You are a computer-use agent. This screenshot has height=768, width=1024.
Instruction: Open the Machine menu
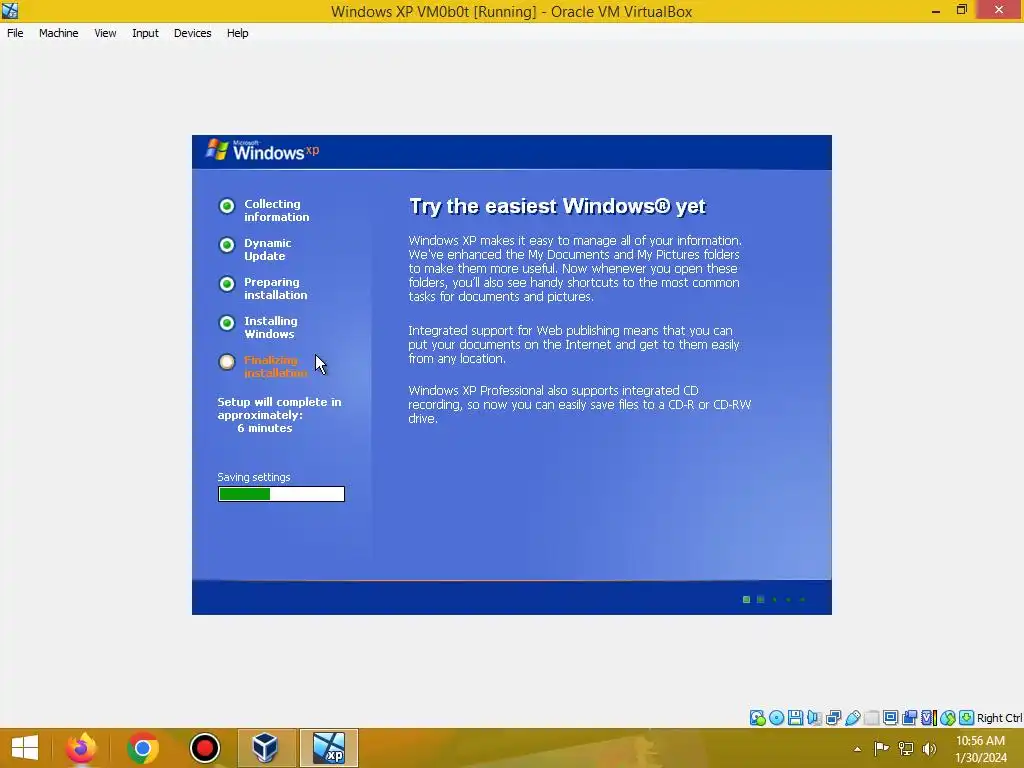click(58, 33)
